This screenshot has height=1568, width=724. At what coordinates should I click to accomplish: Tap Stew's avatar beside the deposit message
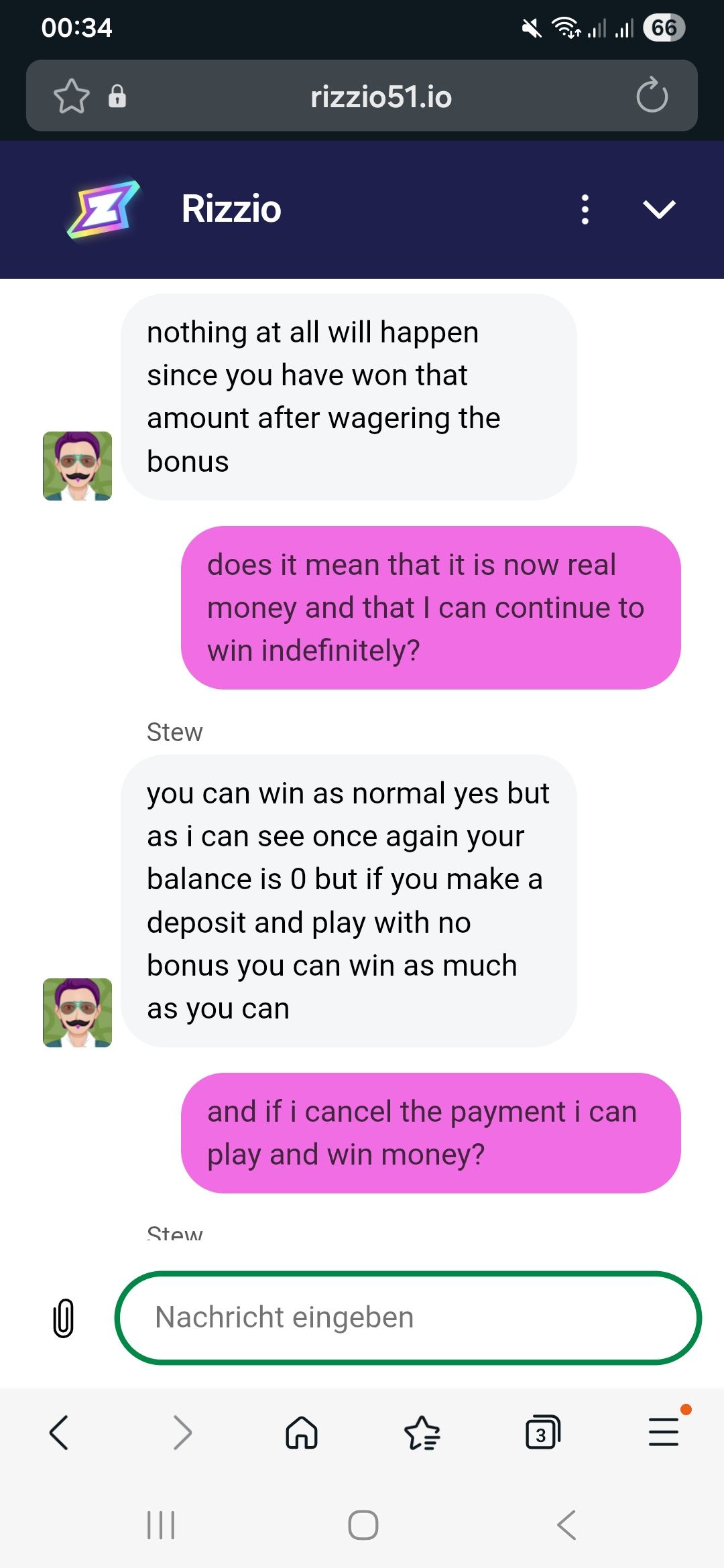[77, 1012]
